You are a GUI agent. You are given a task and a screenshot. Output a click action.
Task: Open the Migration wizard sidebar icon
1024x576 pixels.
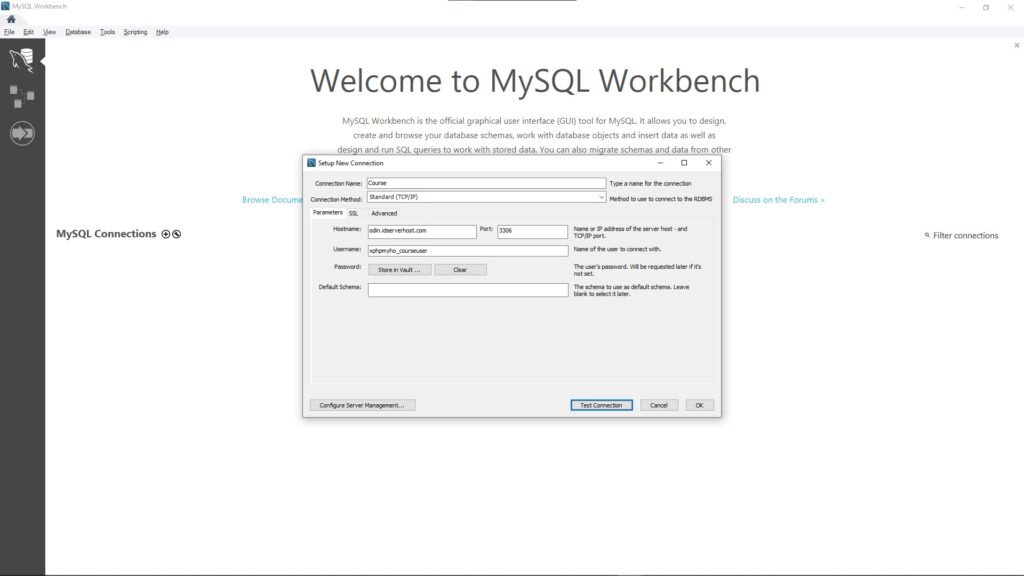(22, 133)
